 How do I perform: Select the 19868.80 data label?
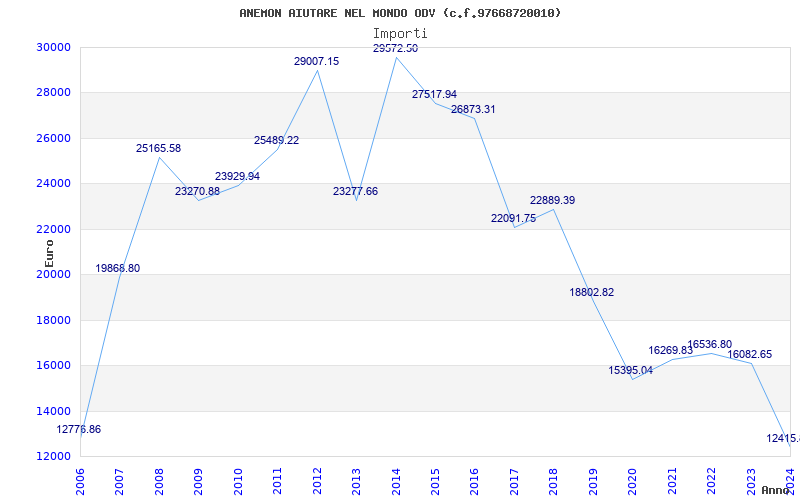117,268
